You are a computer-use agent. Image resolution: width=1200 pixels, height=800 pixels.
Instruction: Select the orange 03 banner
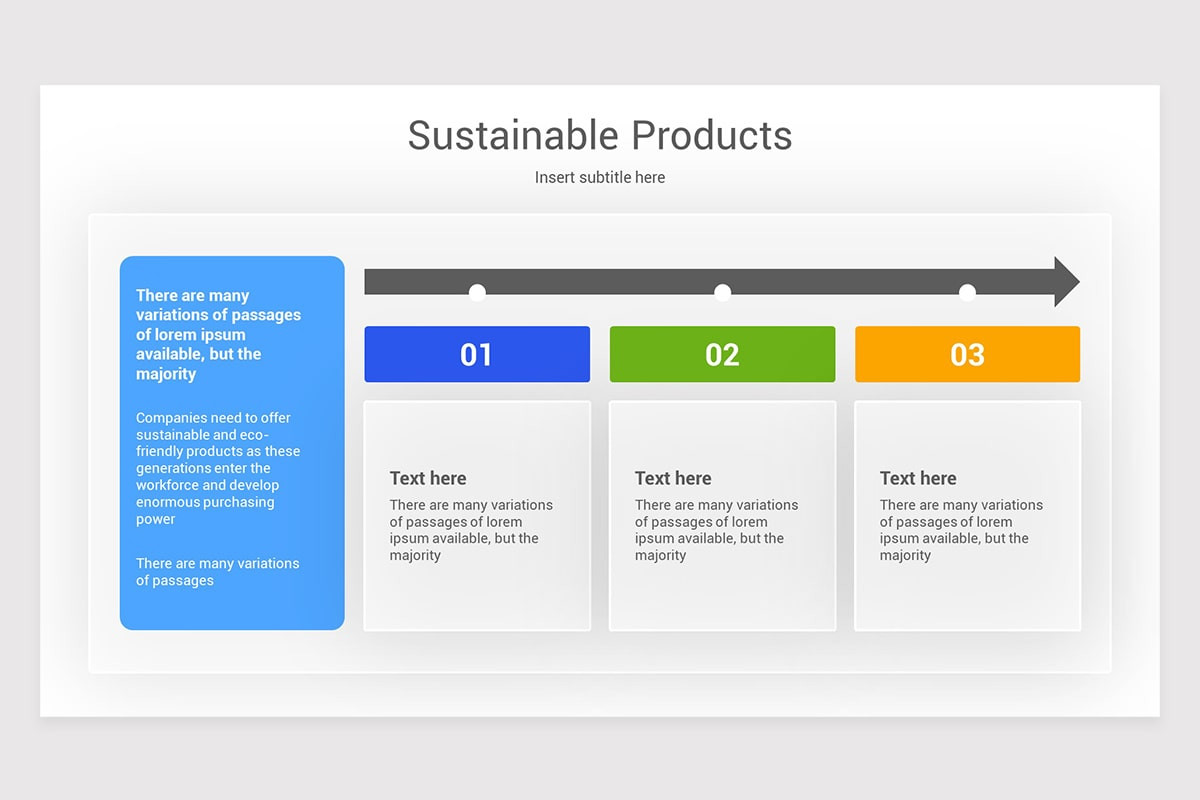click(967, 354)
